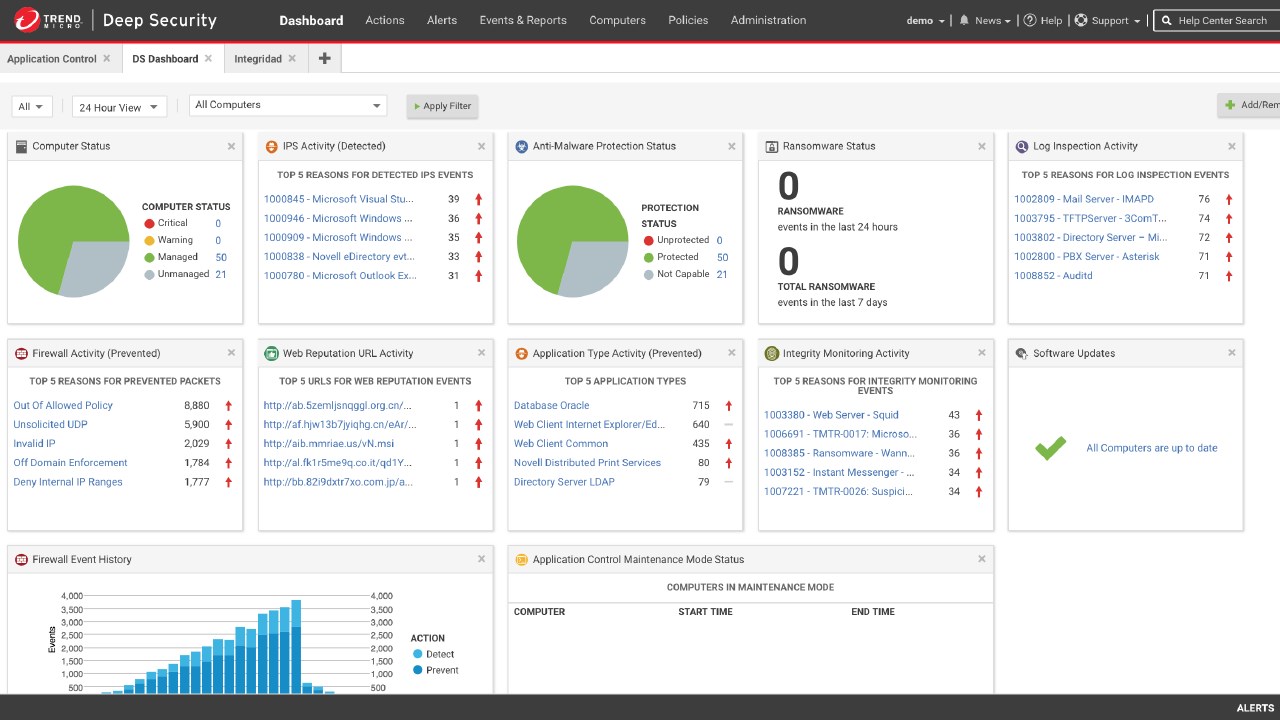Close the Ransomware Status widget
Image resolution: width=1280 pixels, height=720 pixels.
coord(981,146)
